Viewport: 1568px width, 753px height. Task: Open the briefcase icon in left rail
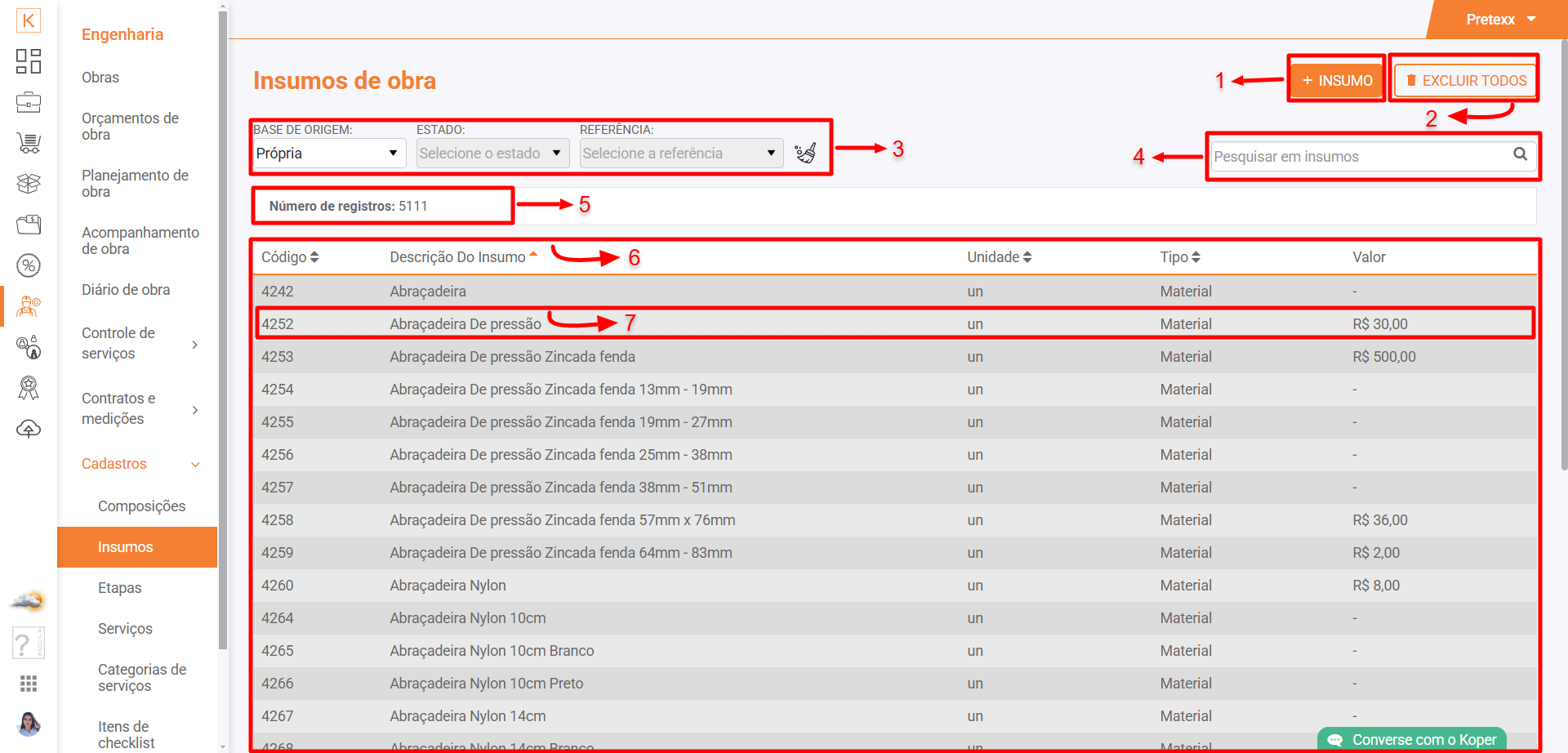(x=29, y=103)
